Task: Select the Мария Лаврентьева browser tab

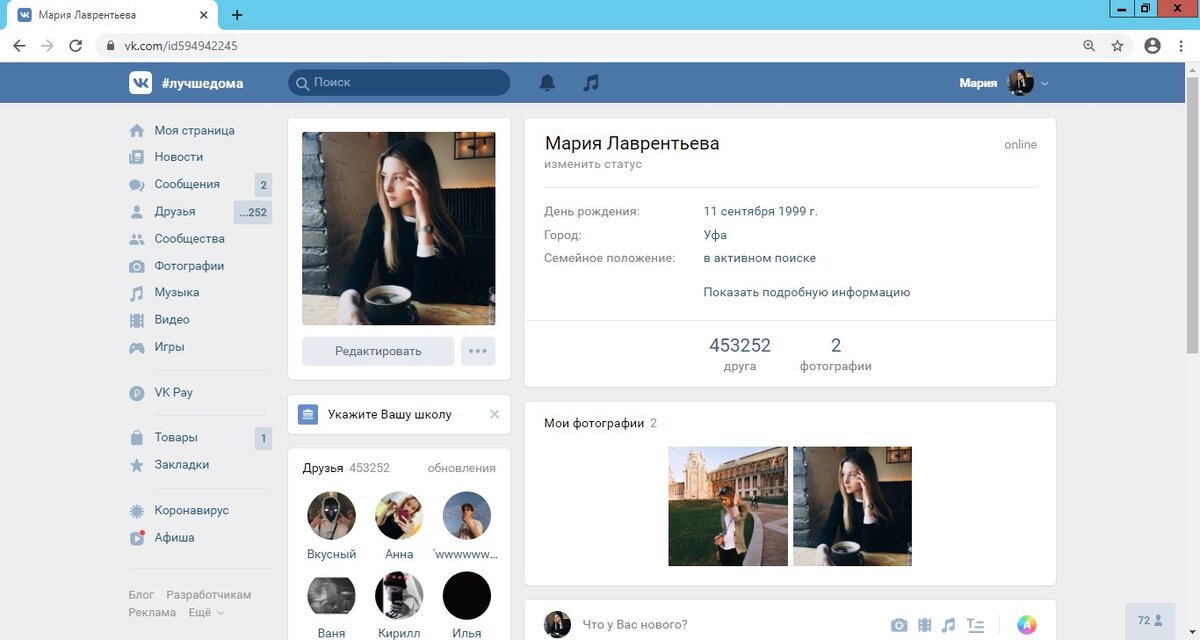Action: pyautogui.click(x=110, y=15)
